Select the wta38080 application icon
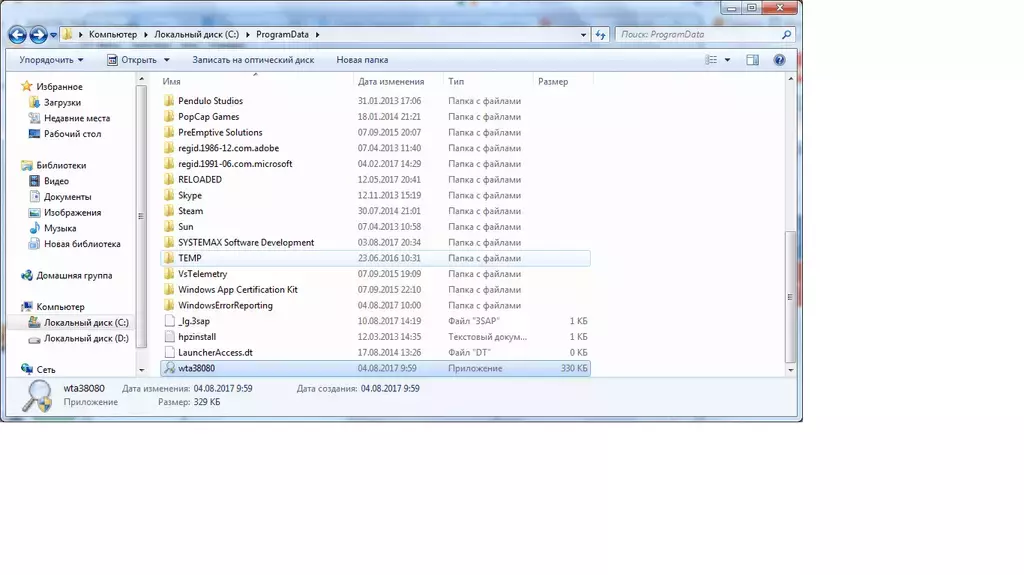Screen dimensions: 1024x575 169,368
